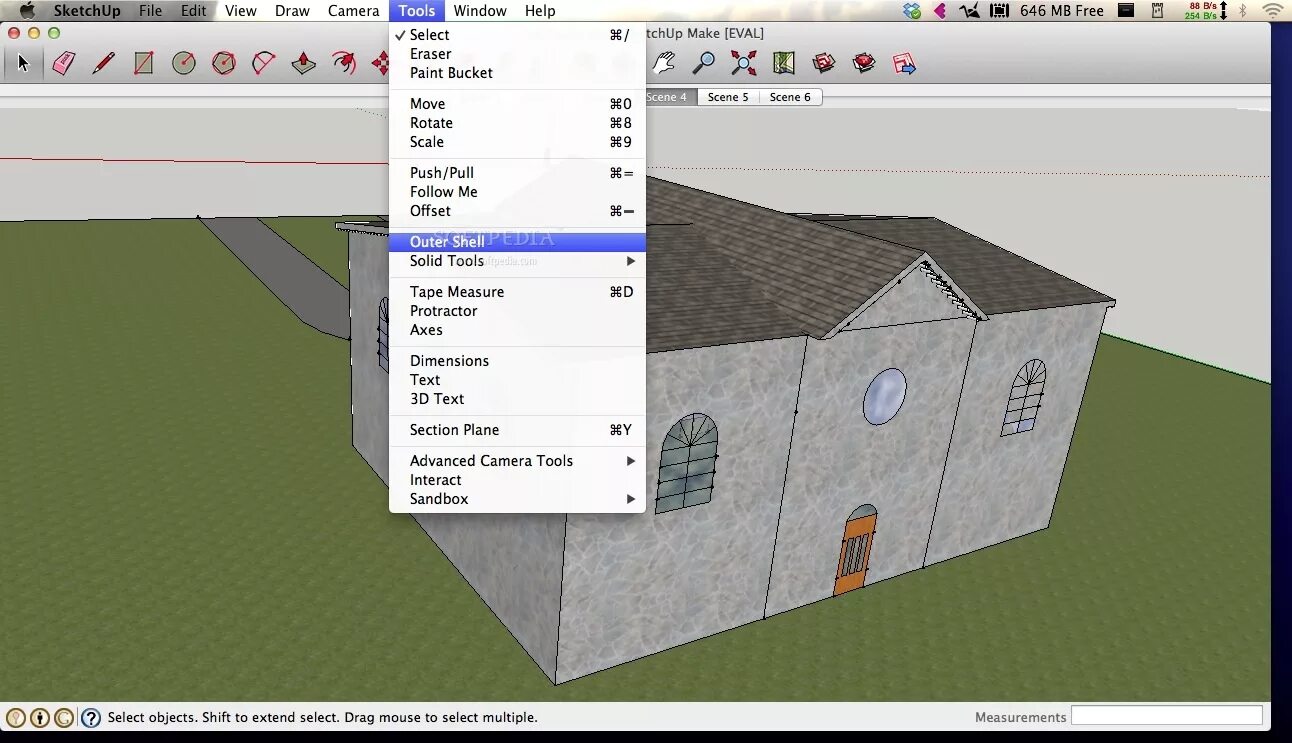This screenshot has width=1292, height=743.
Task: Click the highlighted Outer Shell item
Action: click(x=517, y=242)
